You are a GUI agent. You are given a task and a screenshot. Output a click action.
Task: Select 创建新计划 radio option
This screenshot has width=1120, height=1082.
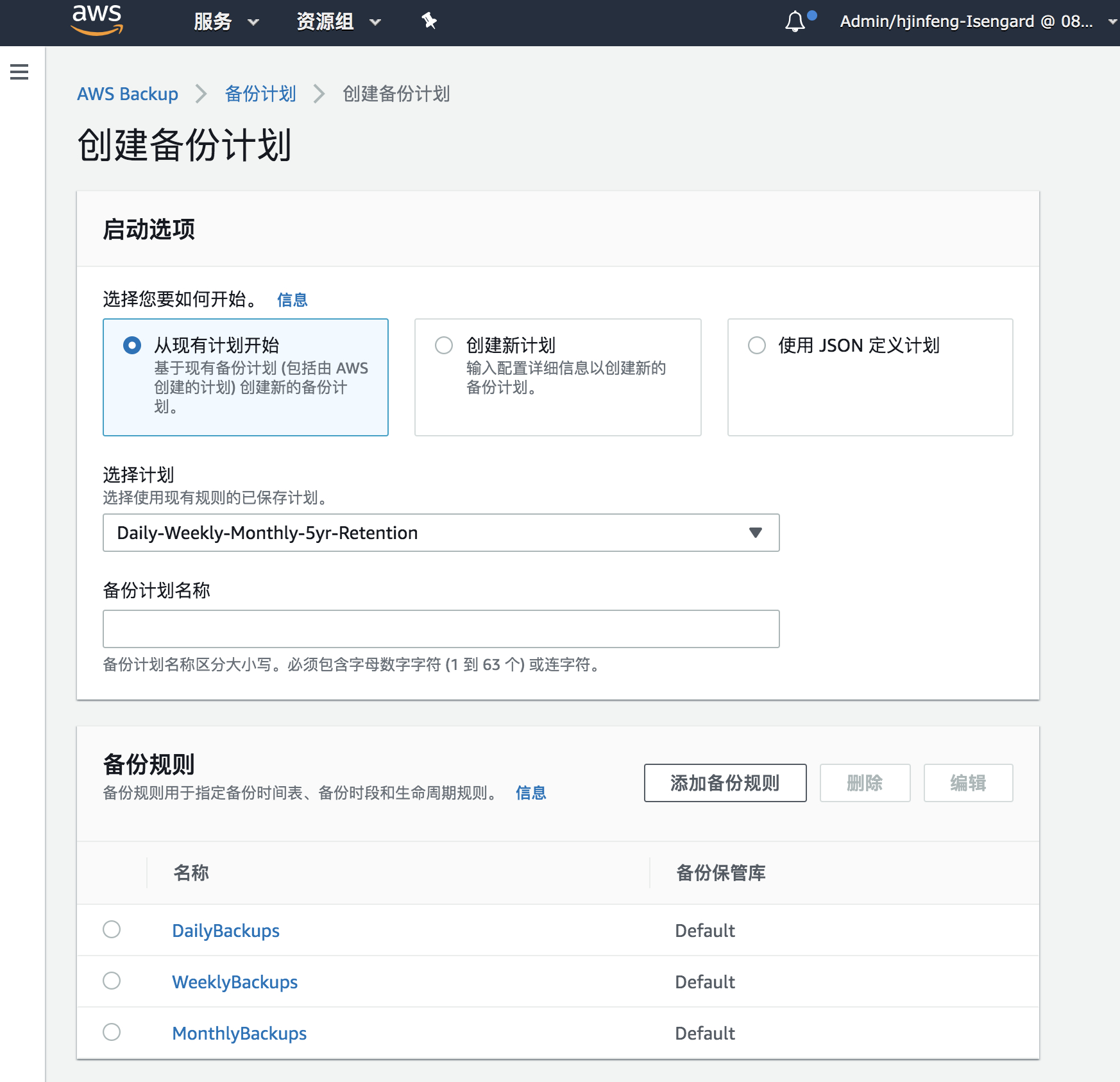coord(444,345)
